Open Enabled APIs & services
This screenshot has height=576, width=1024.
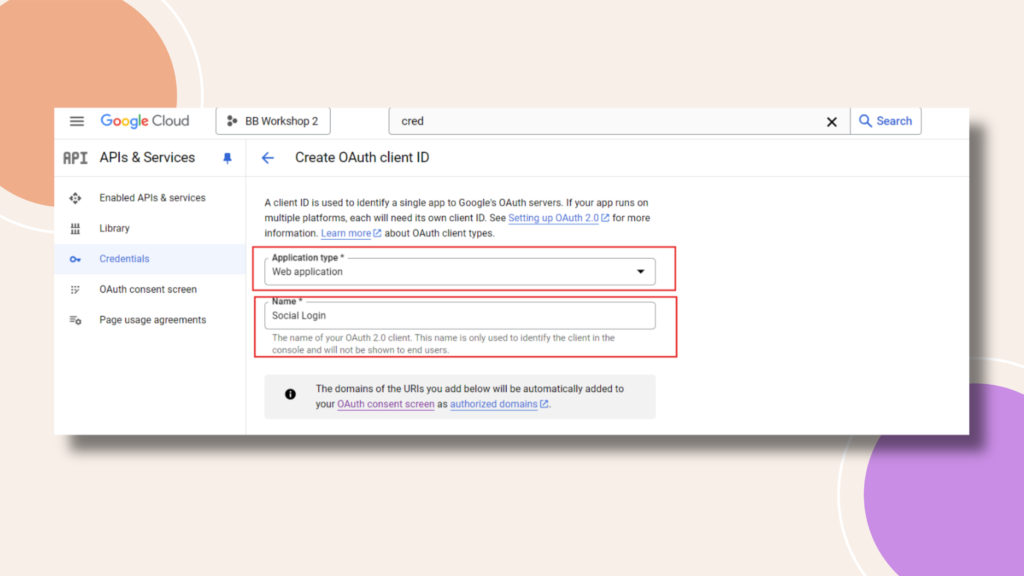tap(152, 198)
